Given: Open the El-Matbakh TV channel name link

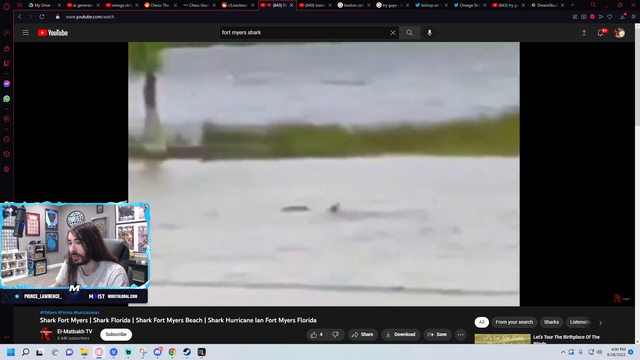Looking at the screenshot, I should [75, 331].
